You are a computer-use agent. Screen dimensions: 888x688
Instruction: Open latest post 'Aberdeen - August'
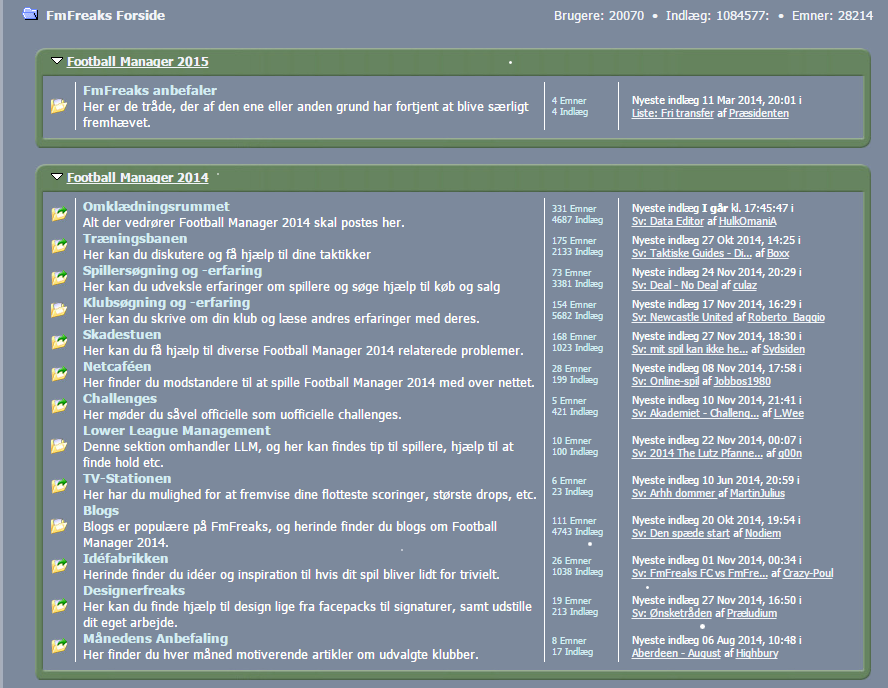(x=676, y=653)
